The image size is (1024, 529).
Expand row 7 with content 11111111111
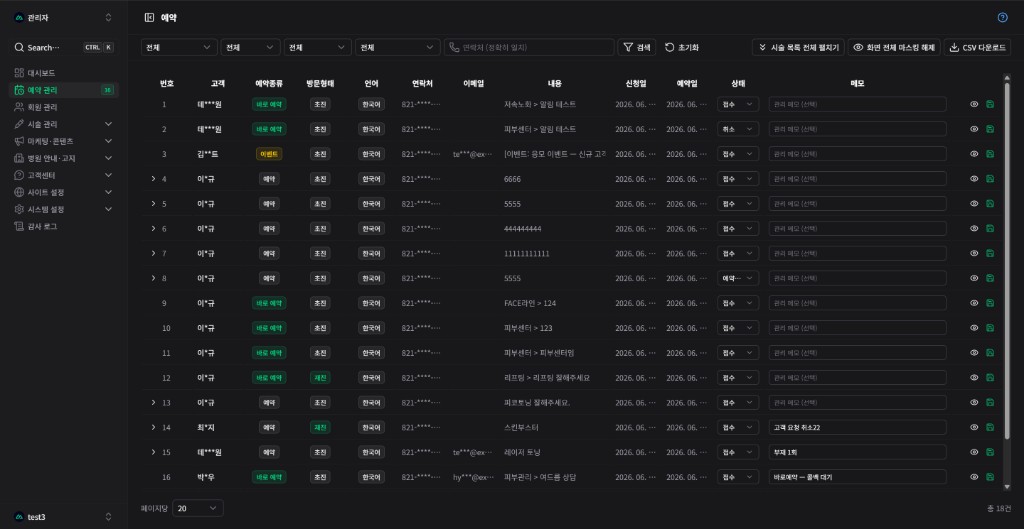point(153,253)
